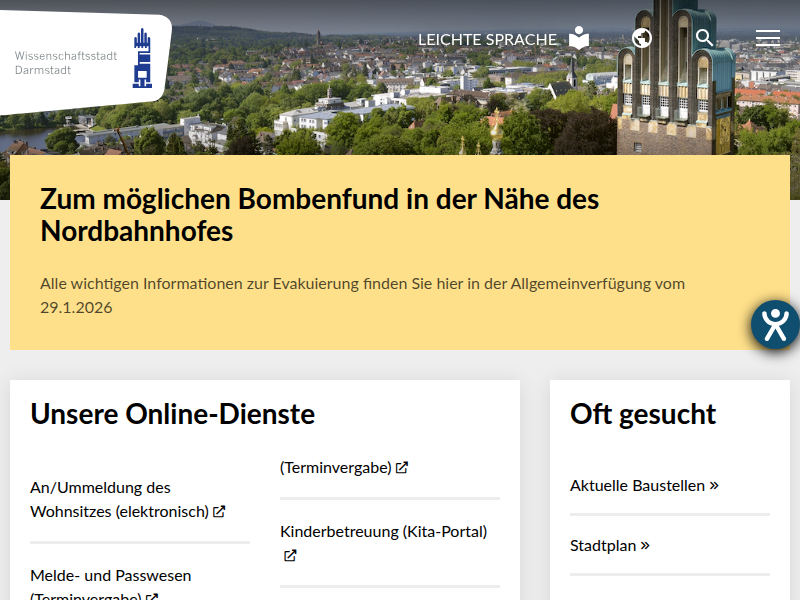Open Kinderbetreuung (Kita-Portal) link

383,531
